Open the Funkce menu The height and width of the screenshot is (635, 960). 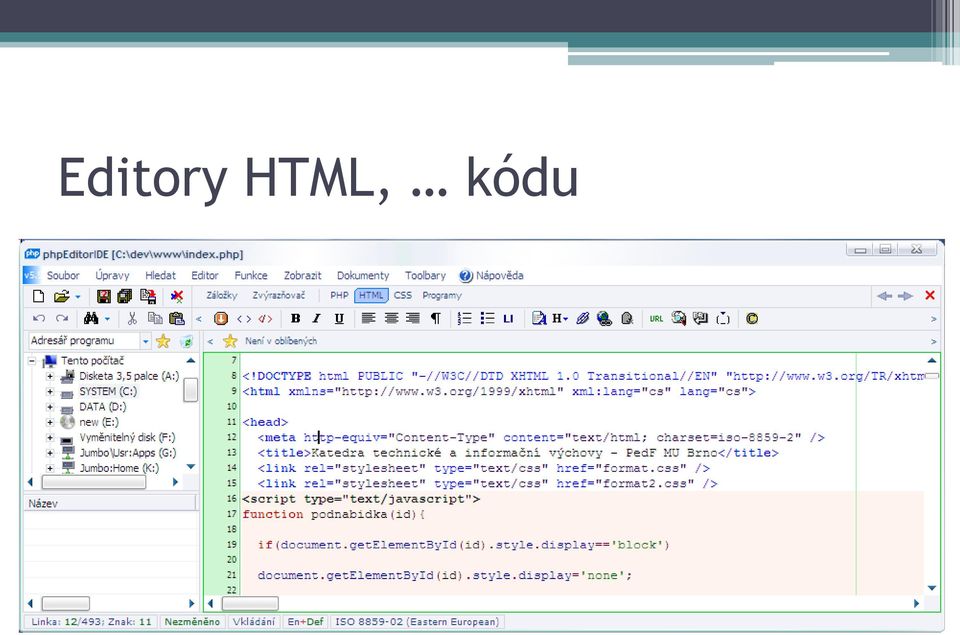pyautogui.click(x=251, y=276)
